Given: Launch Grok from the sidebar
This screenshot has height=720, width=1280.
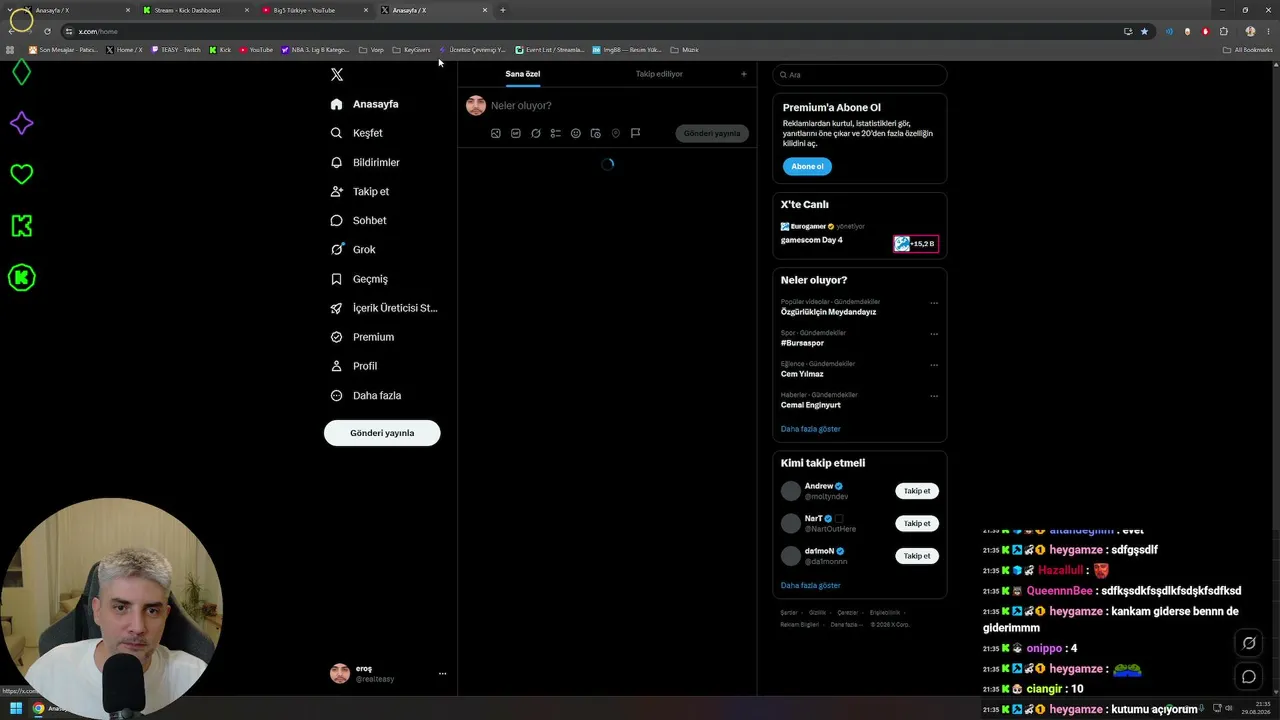Looking at the screenshot, I should 353,249.
